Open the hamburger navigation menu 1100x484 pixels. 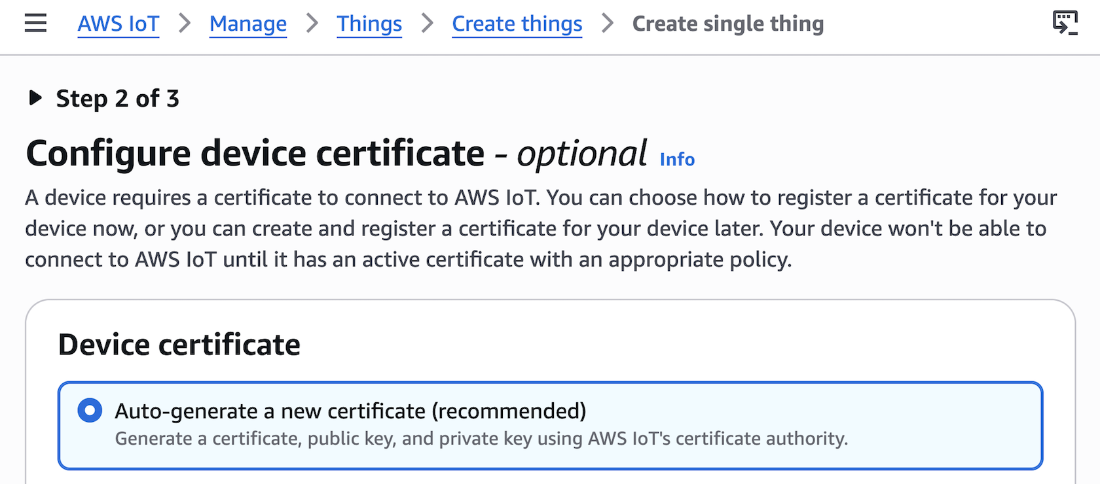pos(36,24)
